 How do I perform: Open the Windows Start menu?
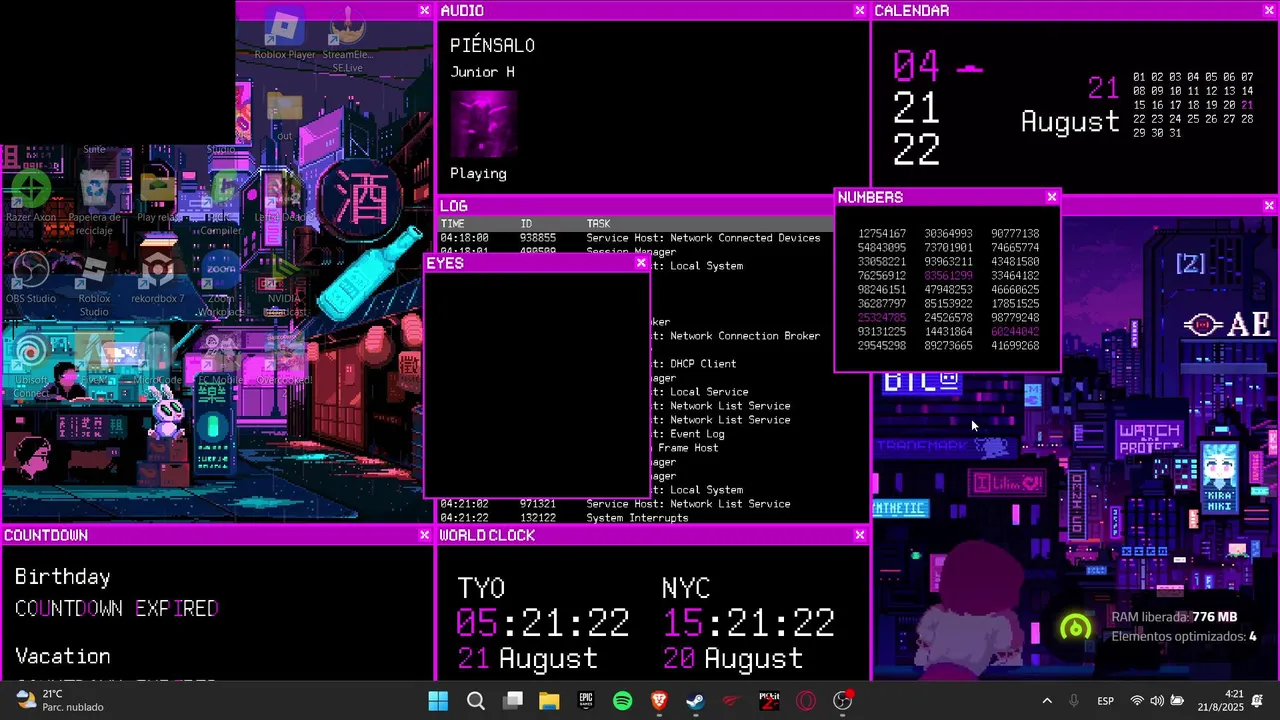tap(438, 701)
